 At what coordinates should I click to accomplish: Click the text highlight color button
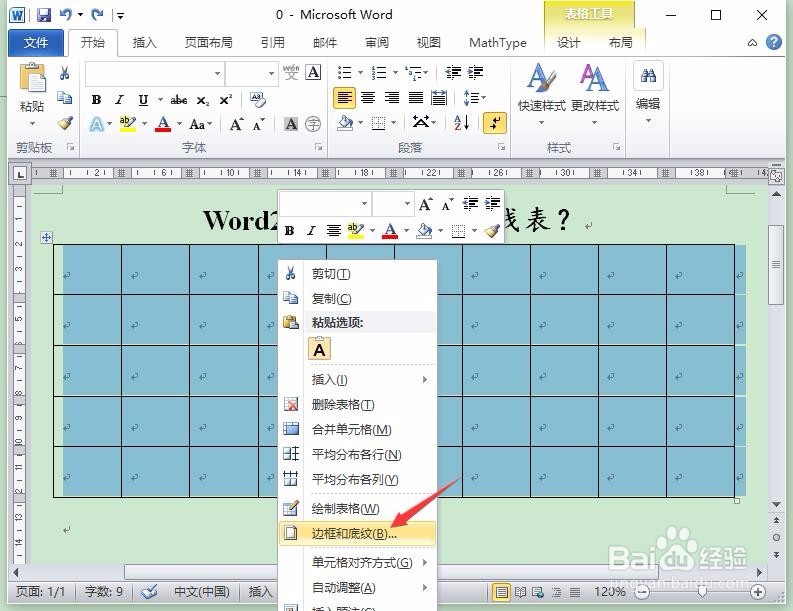point(127,124)
